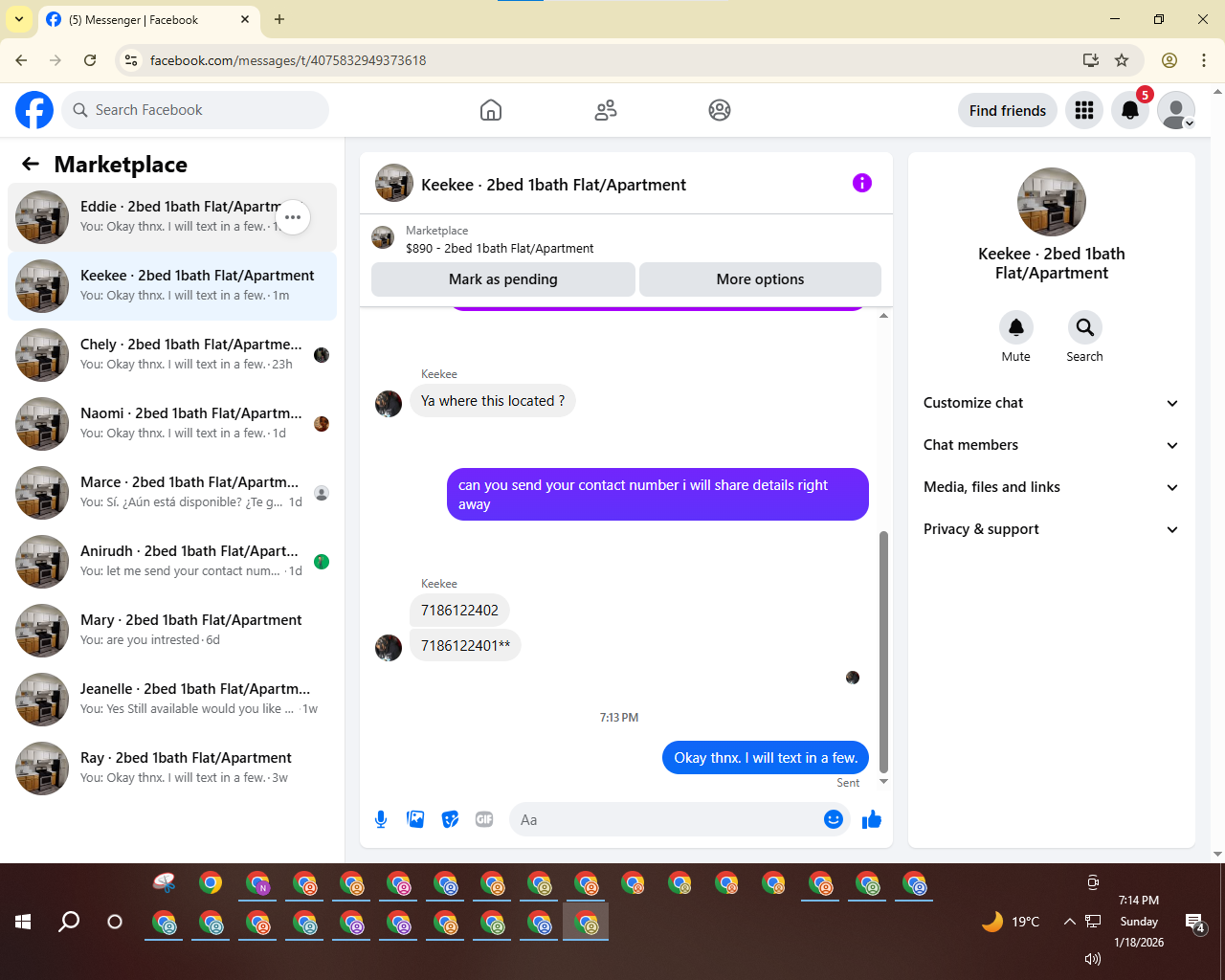Open the Windows Start button
Viewport: 1225px width, 980px height.
23,922
